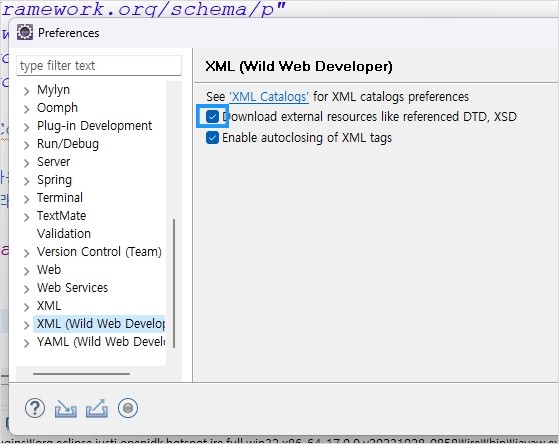The image size is (559, 444).
Task: Expand the Run/Debug node
Action: 26,145
